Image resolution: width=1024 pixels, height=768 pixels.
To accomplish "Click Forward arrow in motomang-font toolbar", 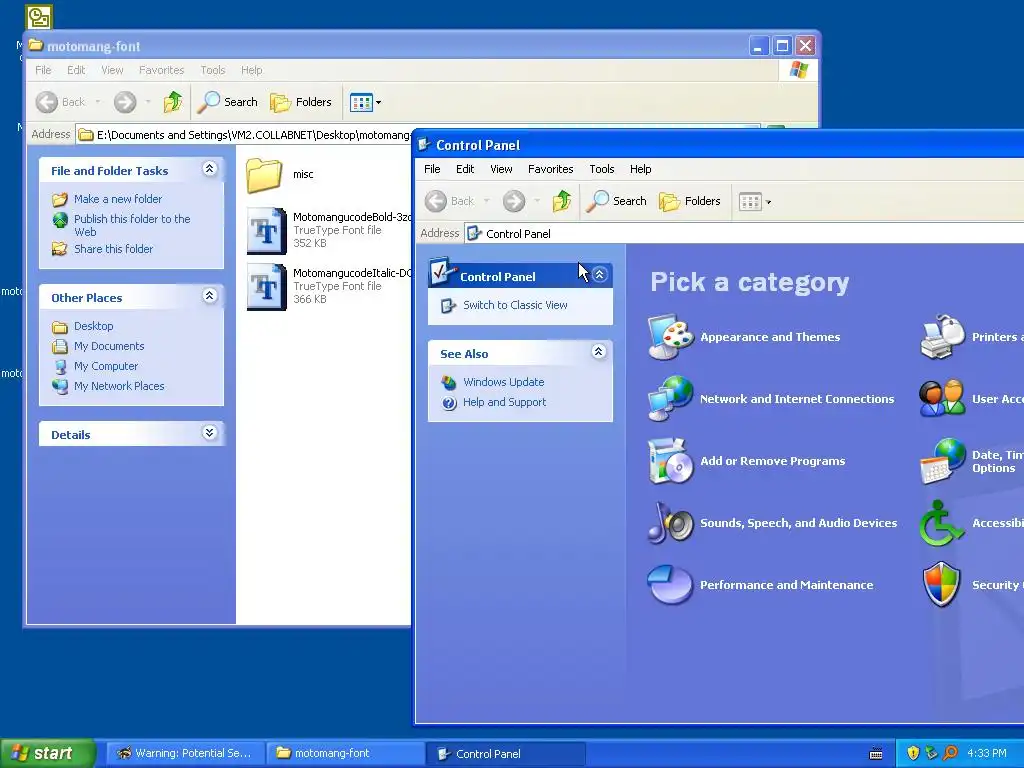I will [x=125, y=102].
